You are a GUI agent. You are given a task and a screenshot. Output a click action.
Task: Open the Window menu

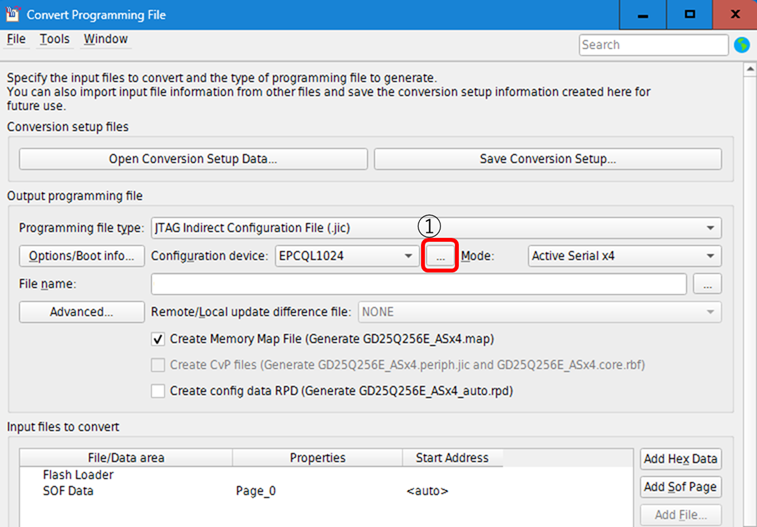click(106, 39)
